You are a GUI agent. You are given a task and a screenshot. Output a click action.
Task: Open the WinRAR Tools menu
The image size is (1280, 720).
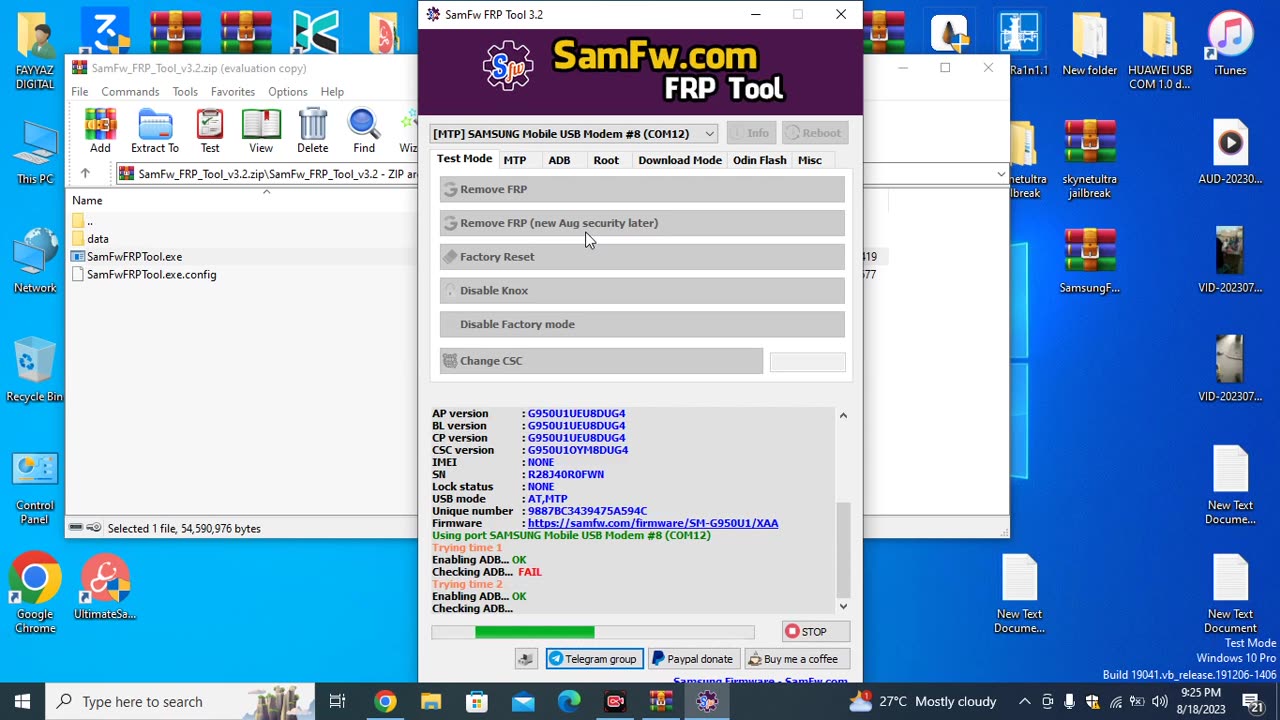click(185, 92)
